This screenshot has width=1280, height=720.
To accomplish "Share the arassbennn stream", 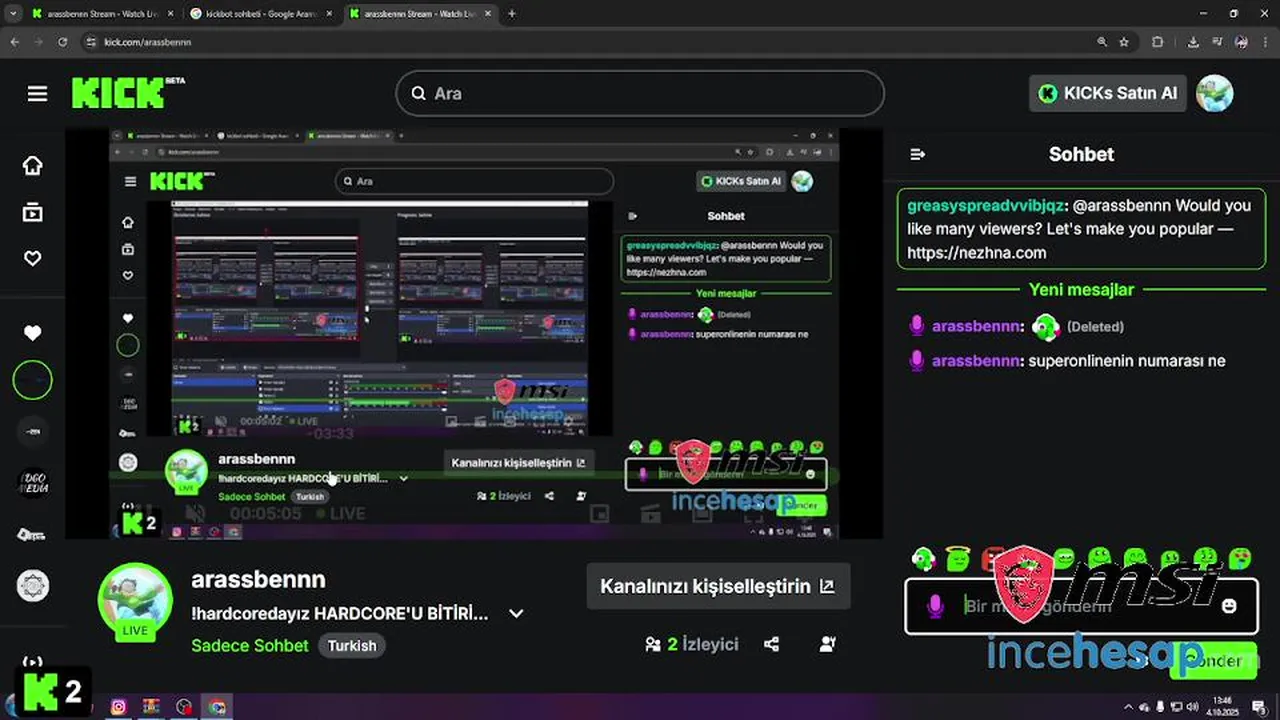I will click(x=771, y=644).
